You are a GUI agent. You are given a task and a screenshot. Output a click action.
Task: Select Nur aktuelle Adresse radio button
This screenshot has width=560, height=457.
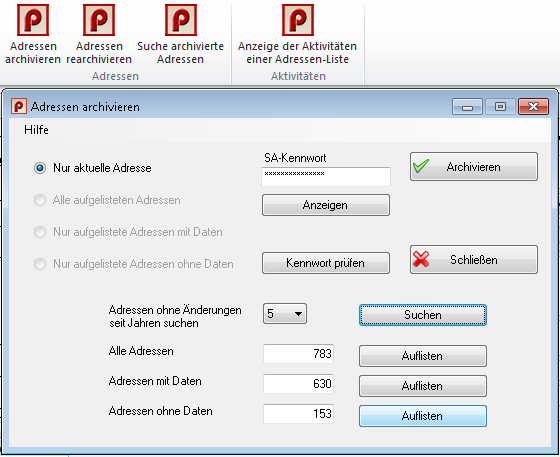(40, 168)
